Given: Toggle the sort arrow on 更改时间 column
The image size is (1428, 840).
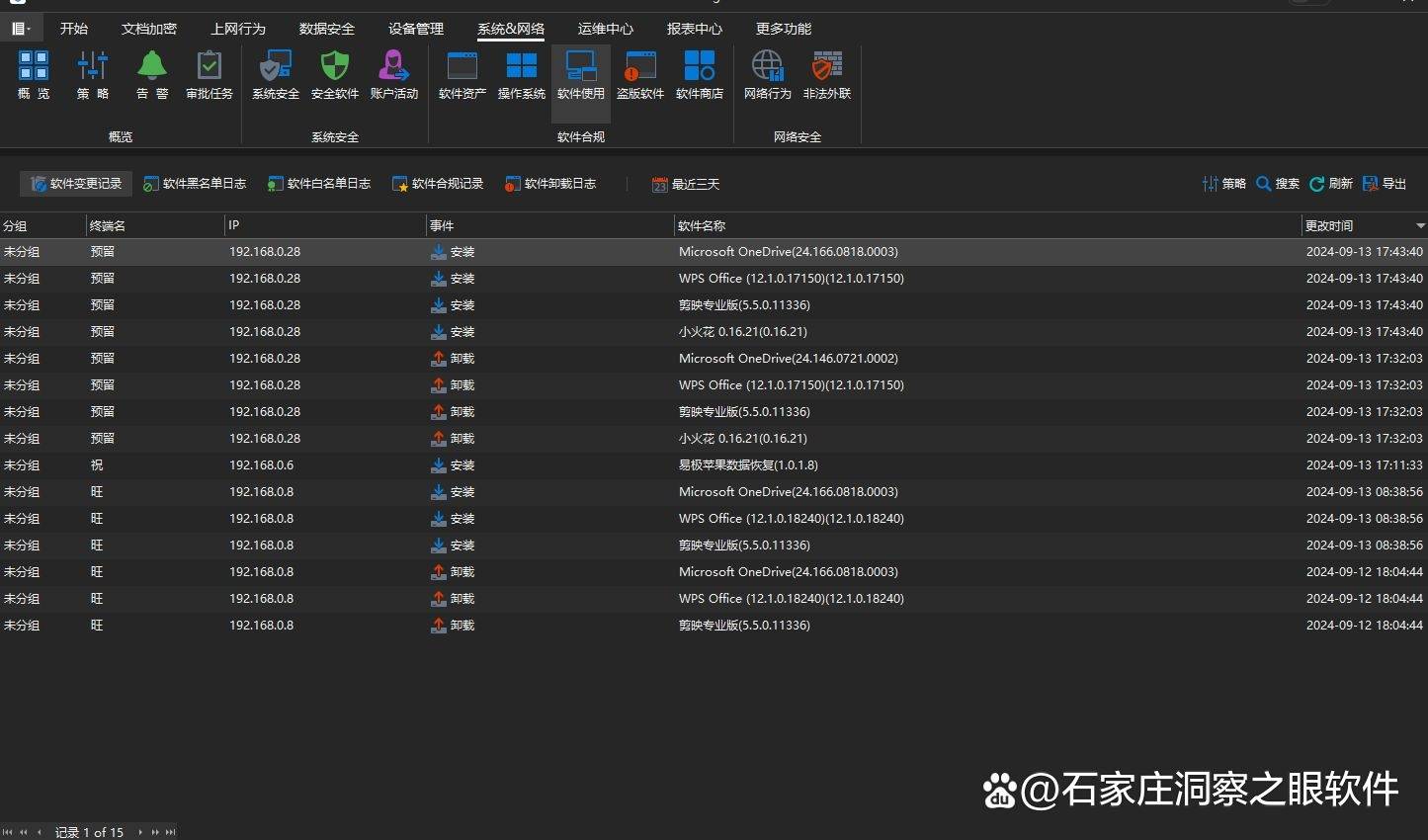Looking at the screenshot, I should 1420,226.
